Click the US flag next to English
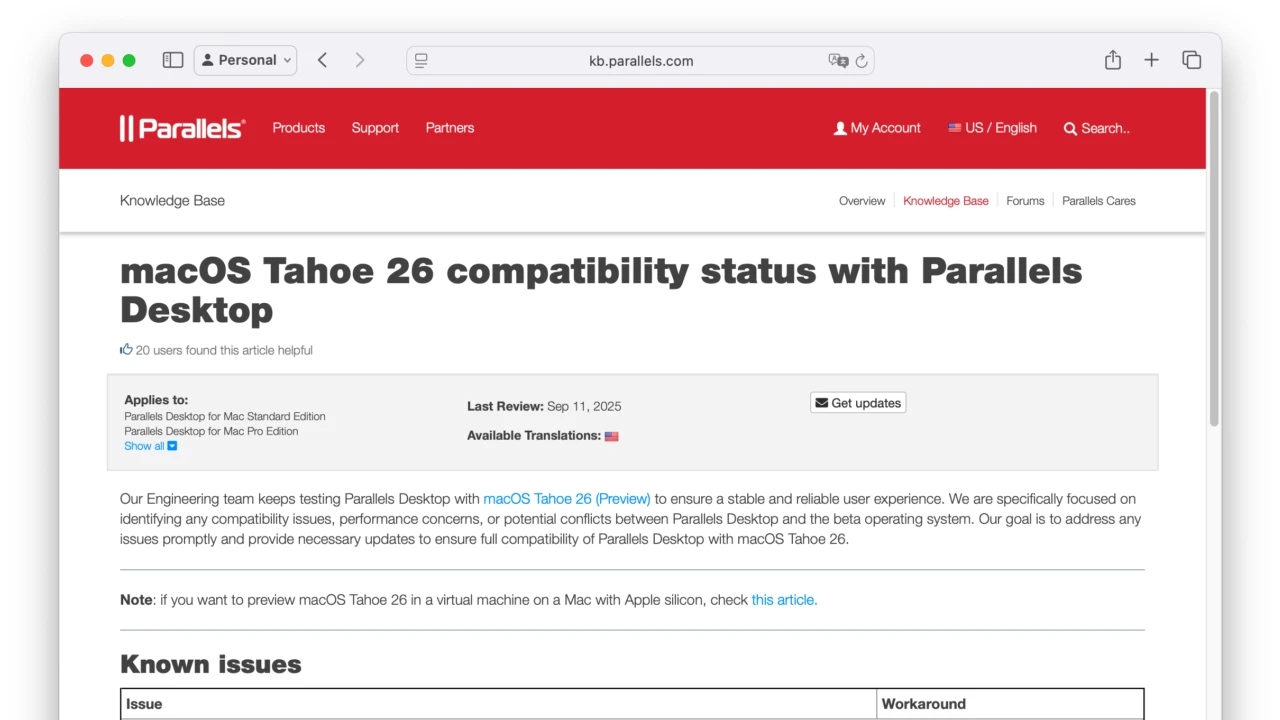The height and width of the screenshot is (720, 1280). tap(954, 128)
